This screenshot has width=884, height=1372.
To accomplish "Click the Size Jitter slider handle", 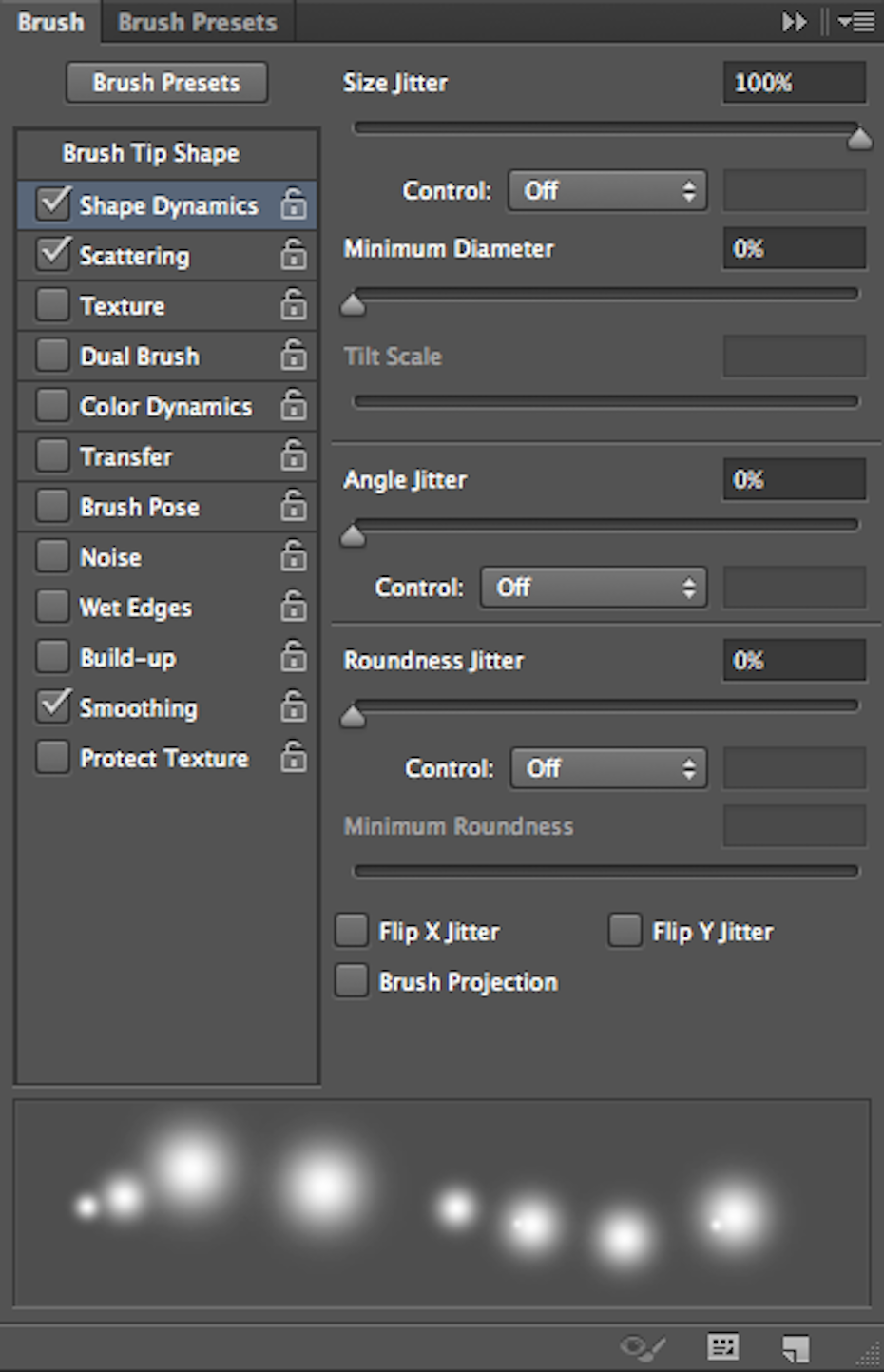I will [x=859, y=139].
